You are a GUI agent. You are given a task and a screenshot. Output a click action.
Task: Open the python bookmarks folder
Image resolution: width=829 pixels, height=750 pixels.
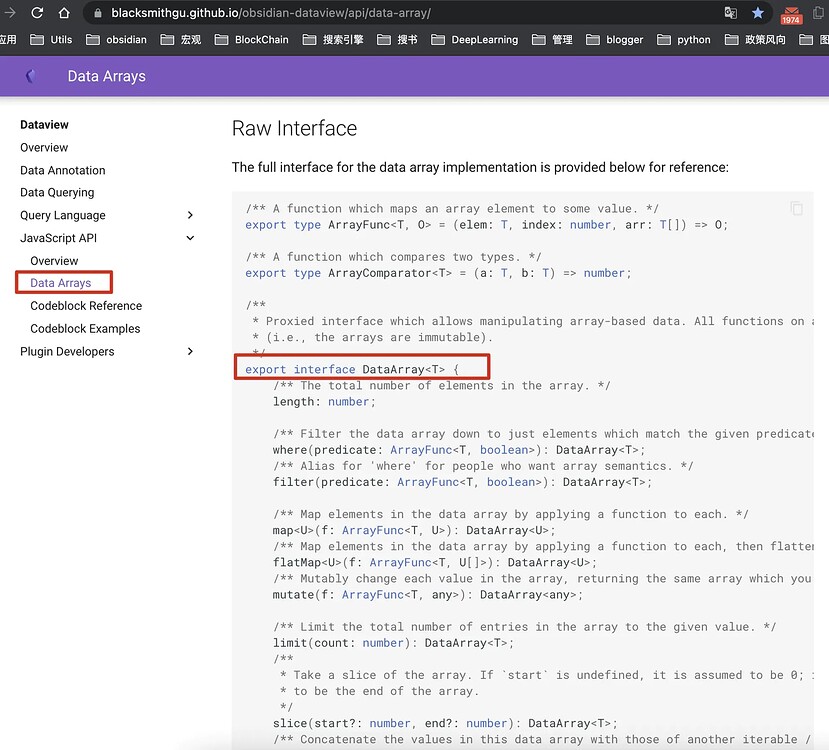[x=693, y=40]
